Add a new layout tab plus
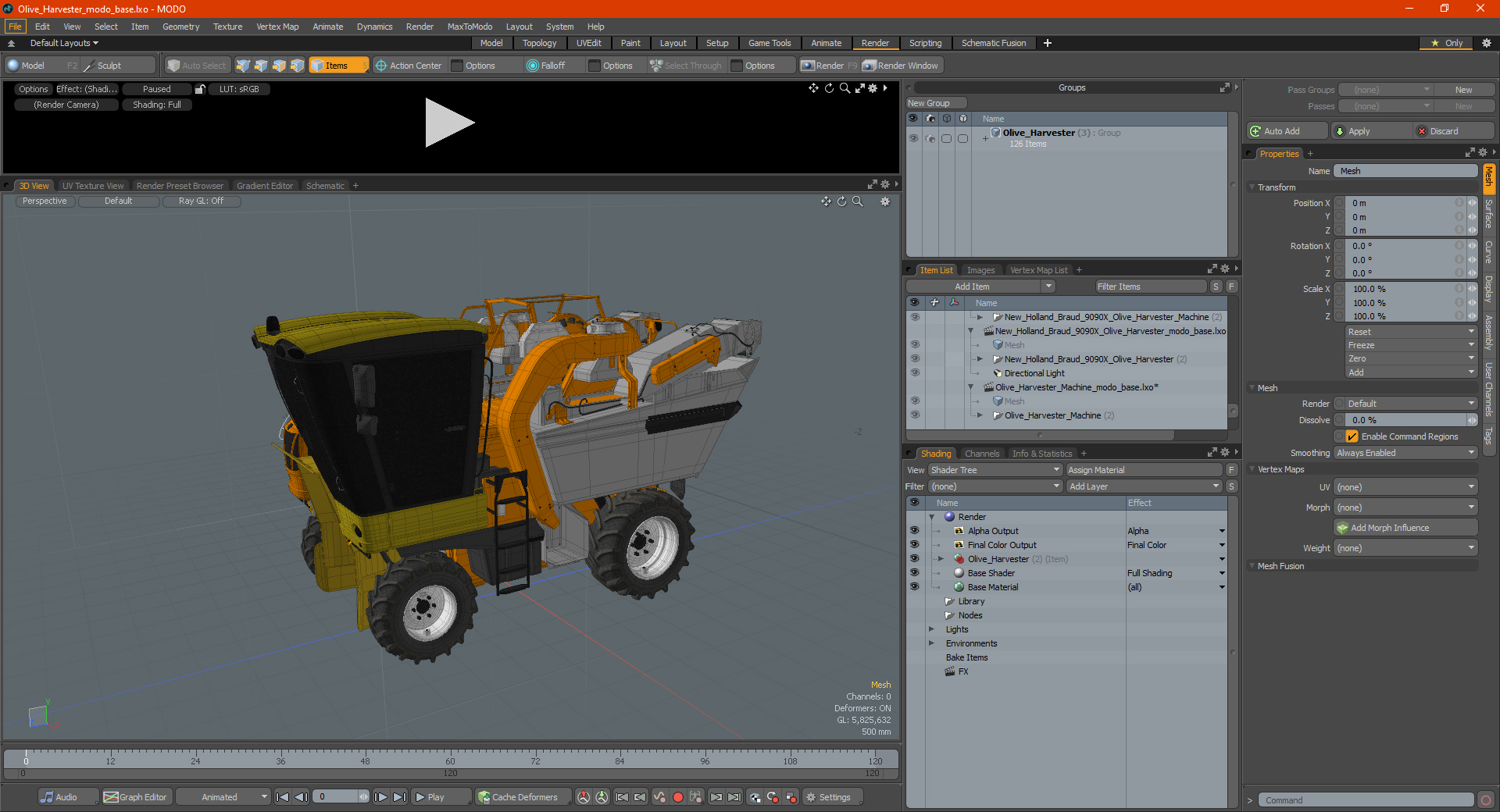Screen dimensions: 1500x812 point(1048,43)
